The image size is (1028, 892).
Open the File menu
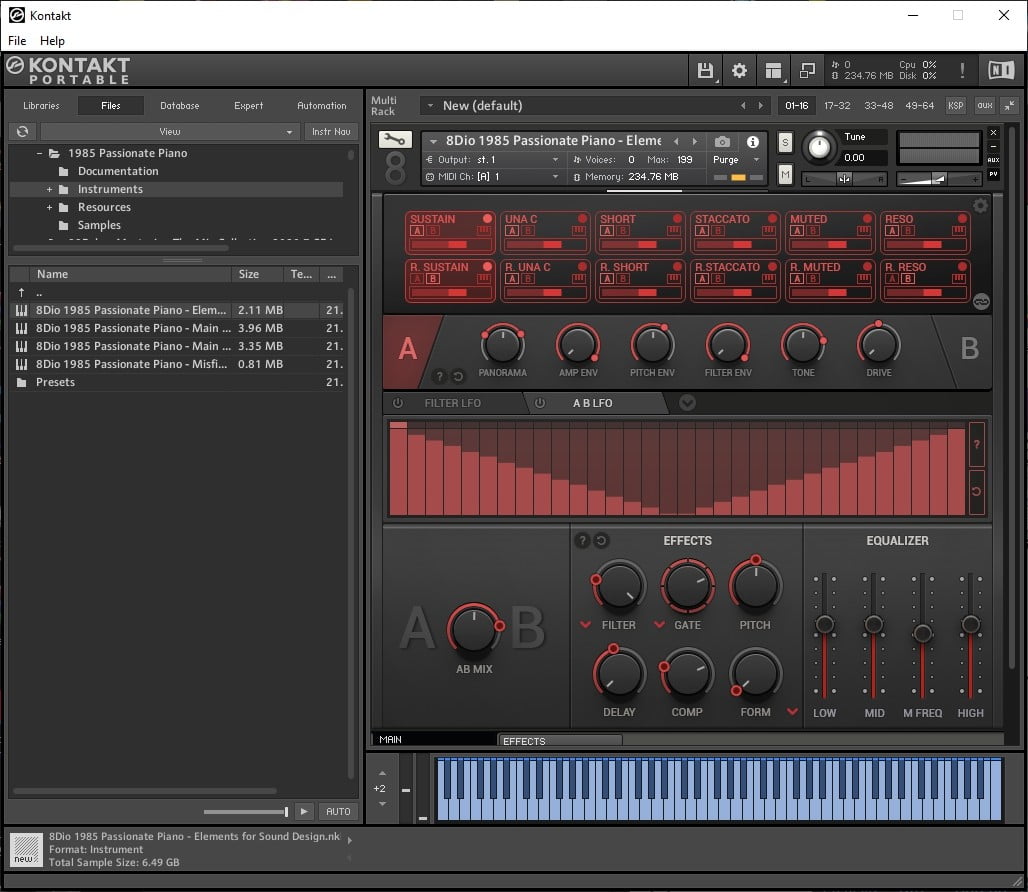point(17,41)
